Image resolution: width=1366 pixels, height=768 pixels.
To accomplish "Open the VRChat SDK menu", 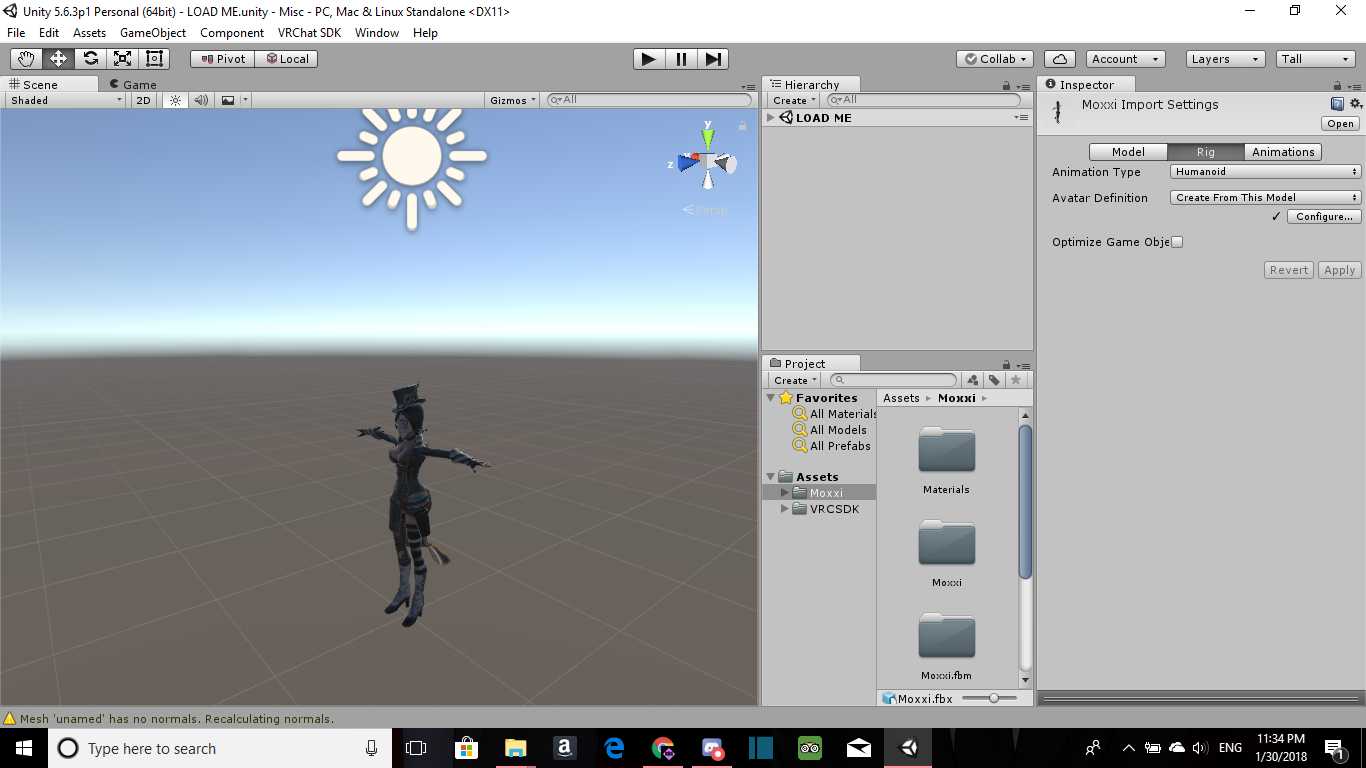I will tap(309, 33).
